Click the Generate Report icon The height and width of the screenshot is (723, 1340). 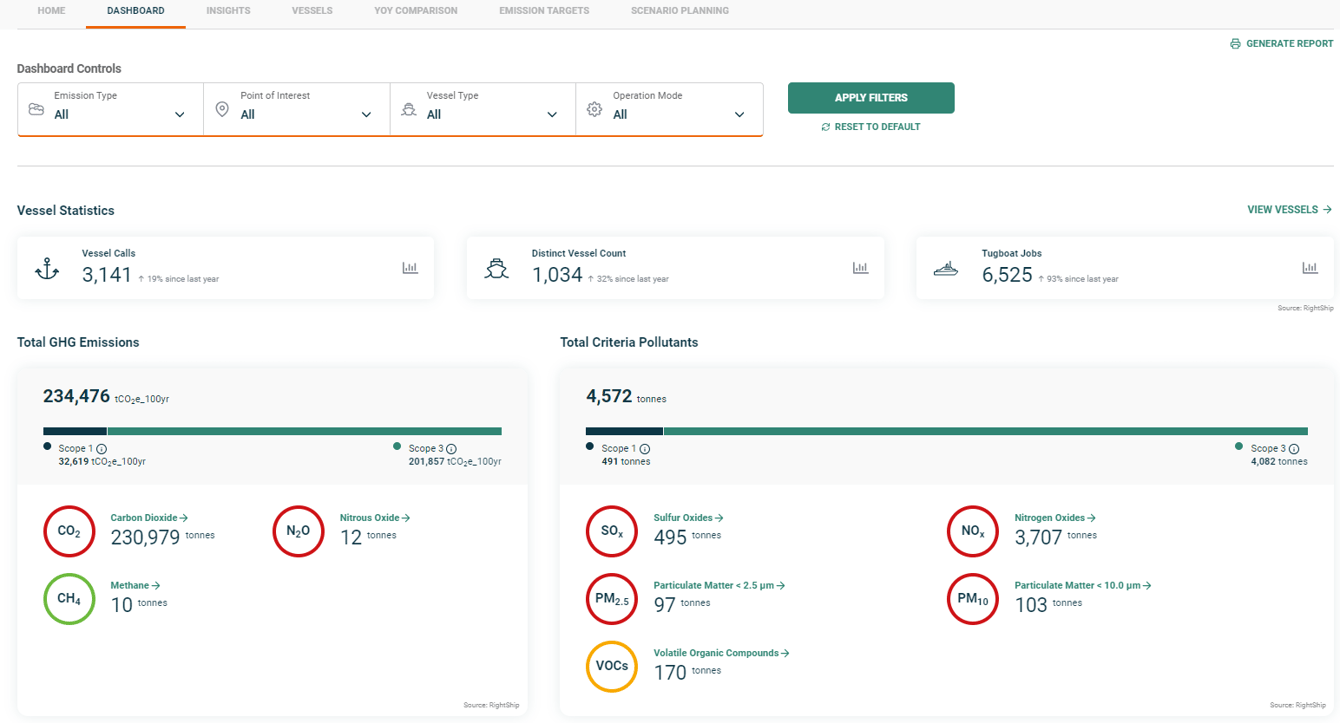[x=1235, y=43]
